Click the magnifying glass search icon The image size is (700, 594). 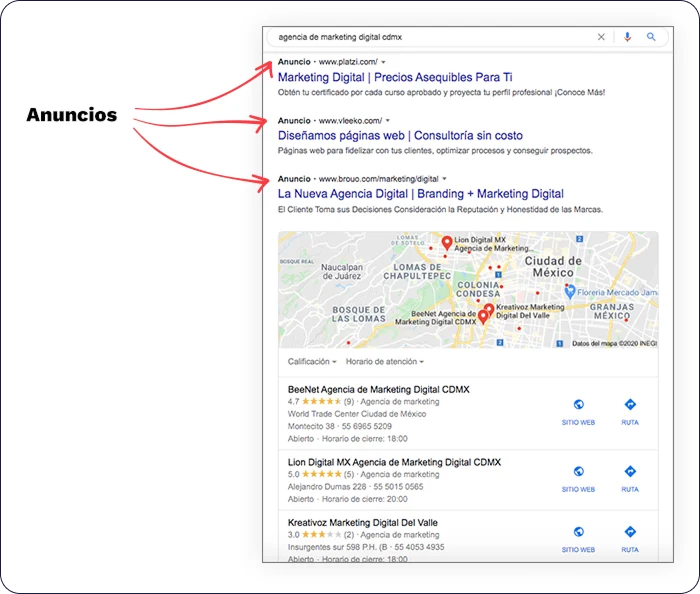(x=651, y=37)
